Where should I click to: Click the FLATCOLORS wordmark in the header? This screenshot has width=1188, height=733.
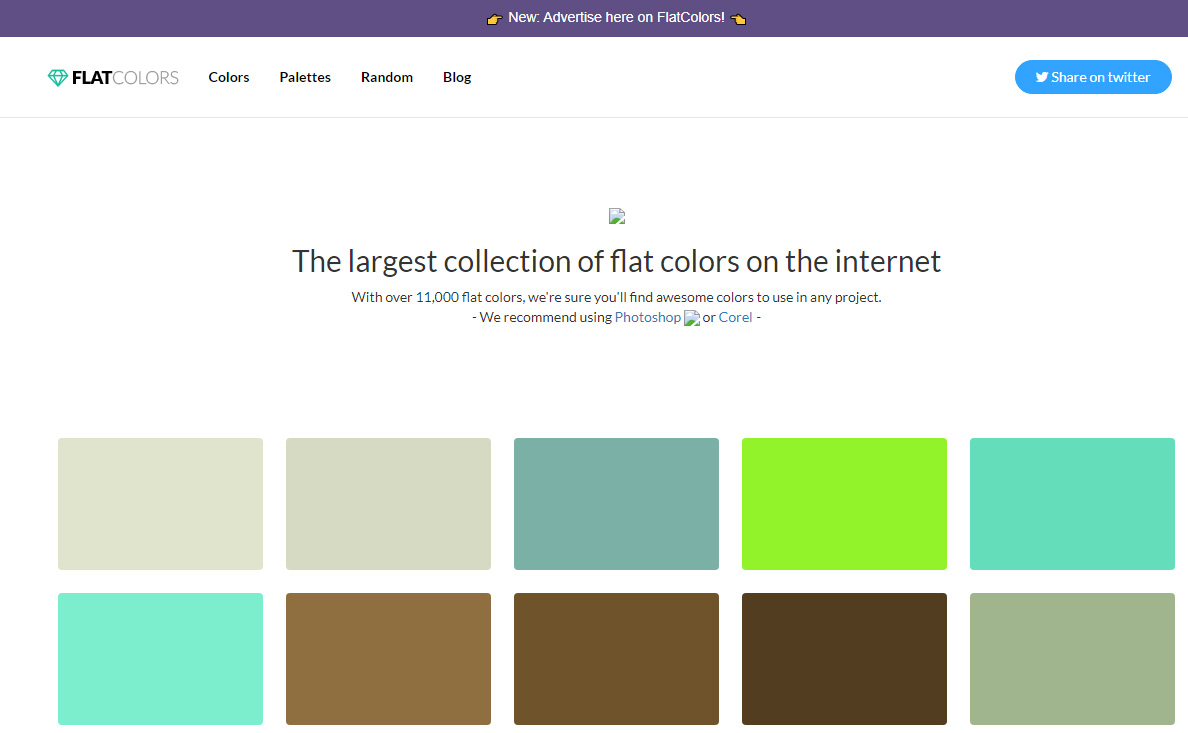tap(125, 77)
